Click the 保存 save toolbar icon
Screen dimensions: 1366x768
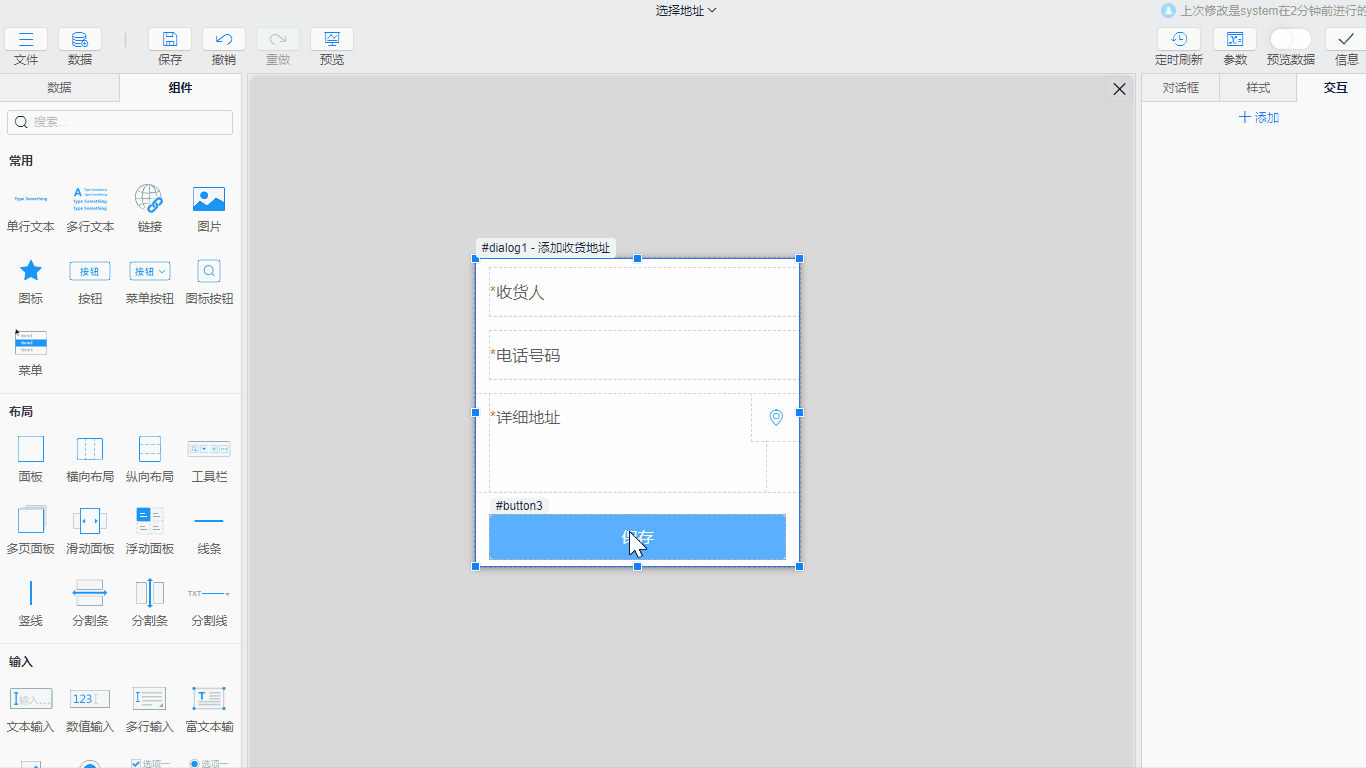point(170,40)
